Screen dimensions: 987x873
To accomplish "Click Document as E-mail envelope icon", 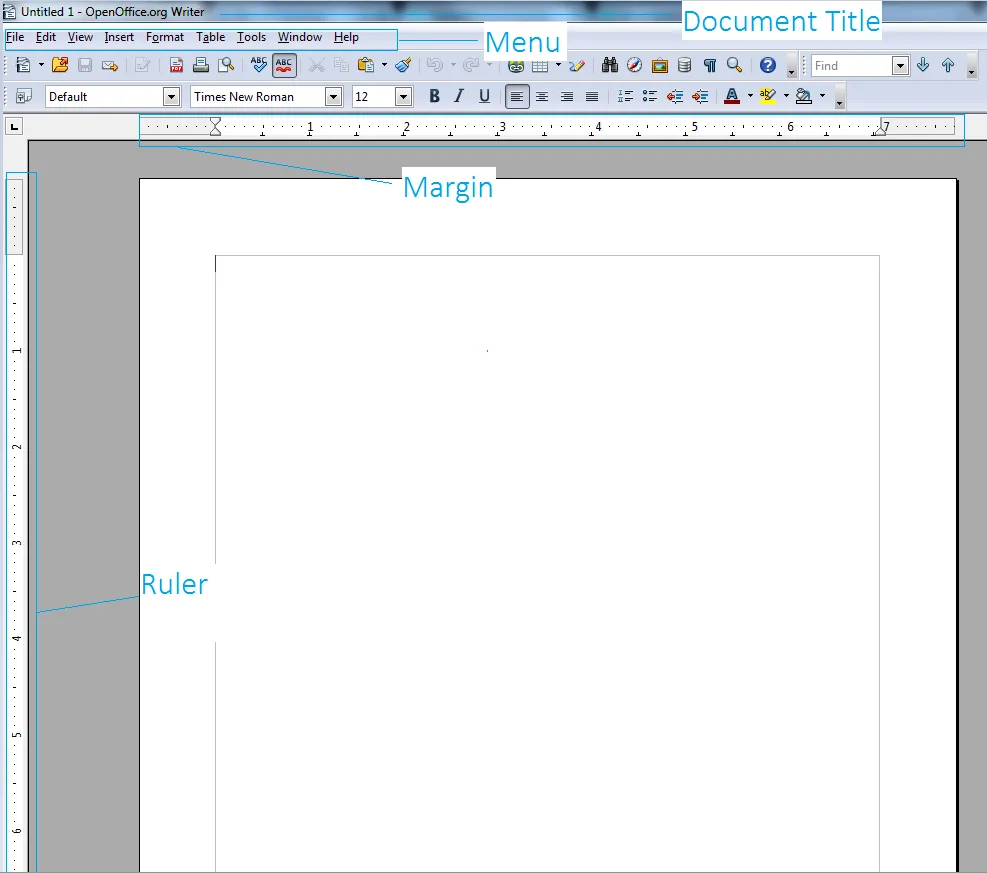I will [110, 65].
